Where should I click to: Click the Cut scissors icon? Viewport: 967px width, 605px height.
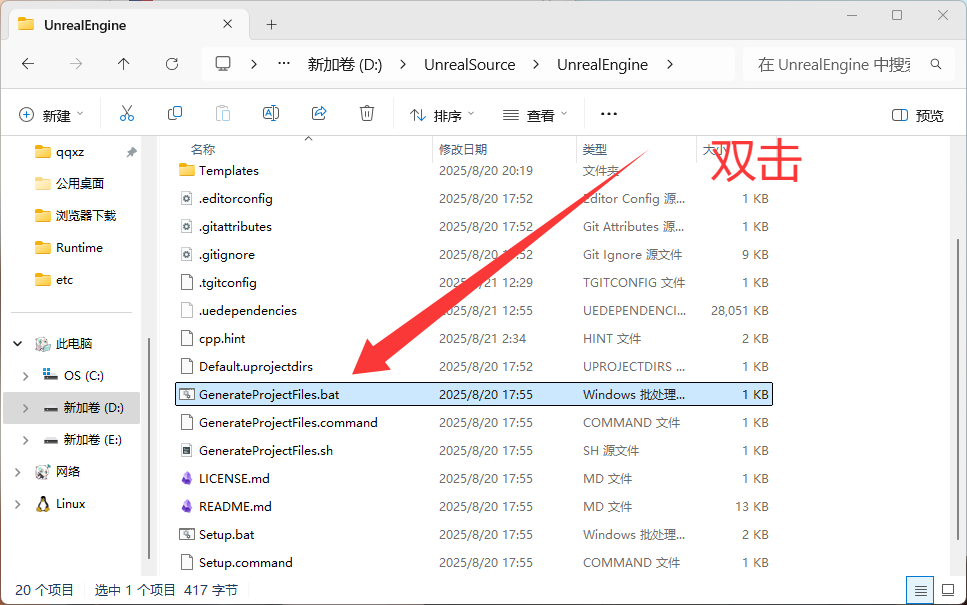click(126, 114)
